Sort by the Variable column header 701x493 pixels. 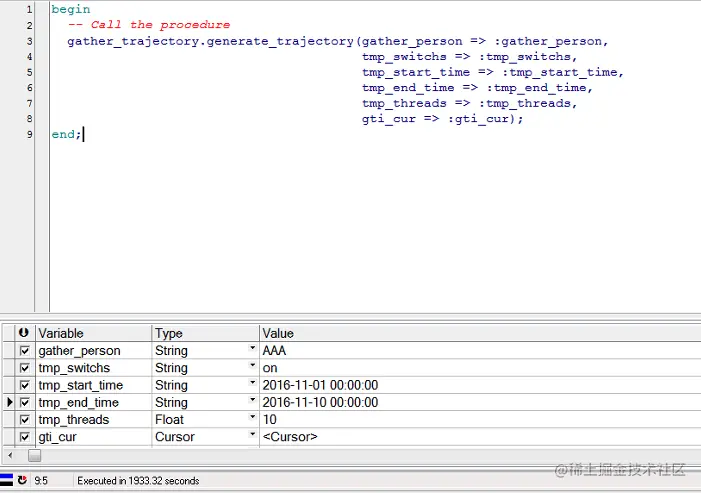93,333
